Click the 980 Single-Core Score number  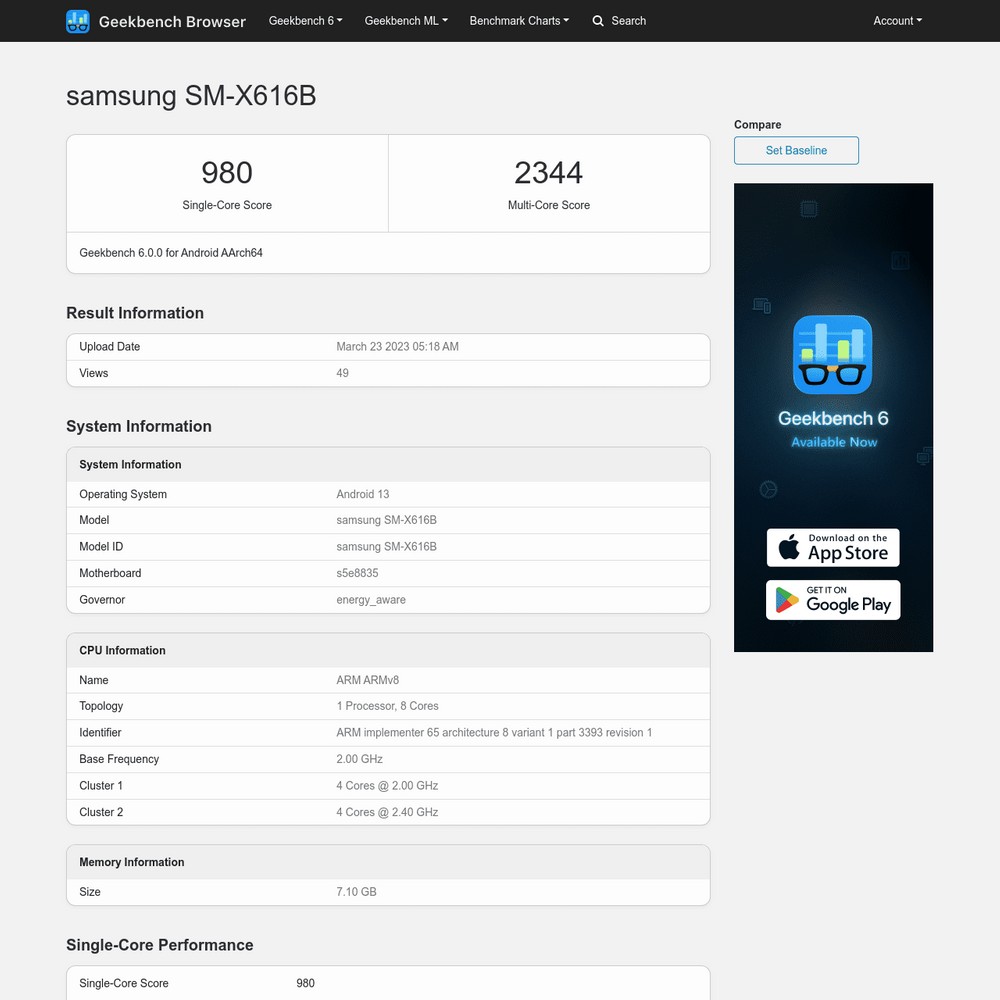tap(227, 173)
